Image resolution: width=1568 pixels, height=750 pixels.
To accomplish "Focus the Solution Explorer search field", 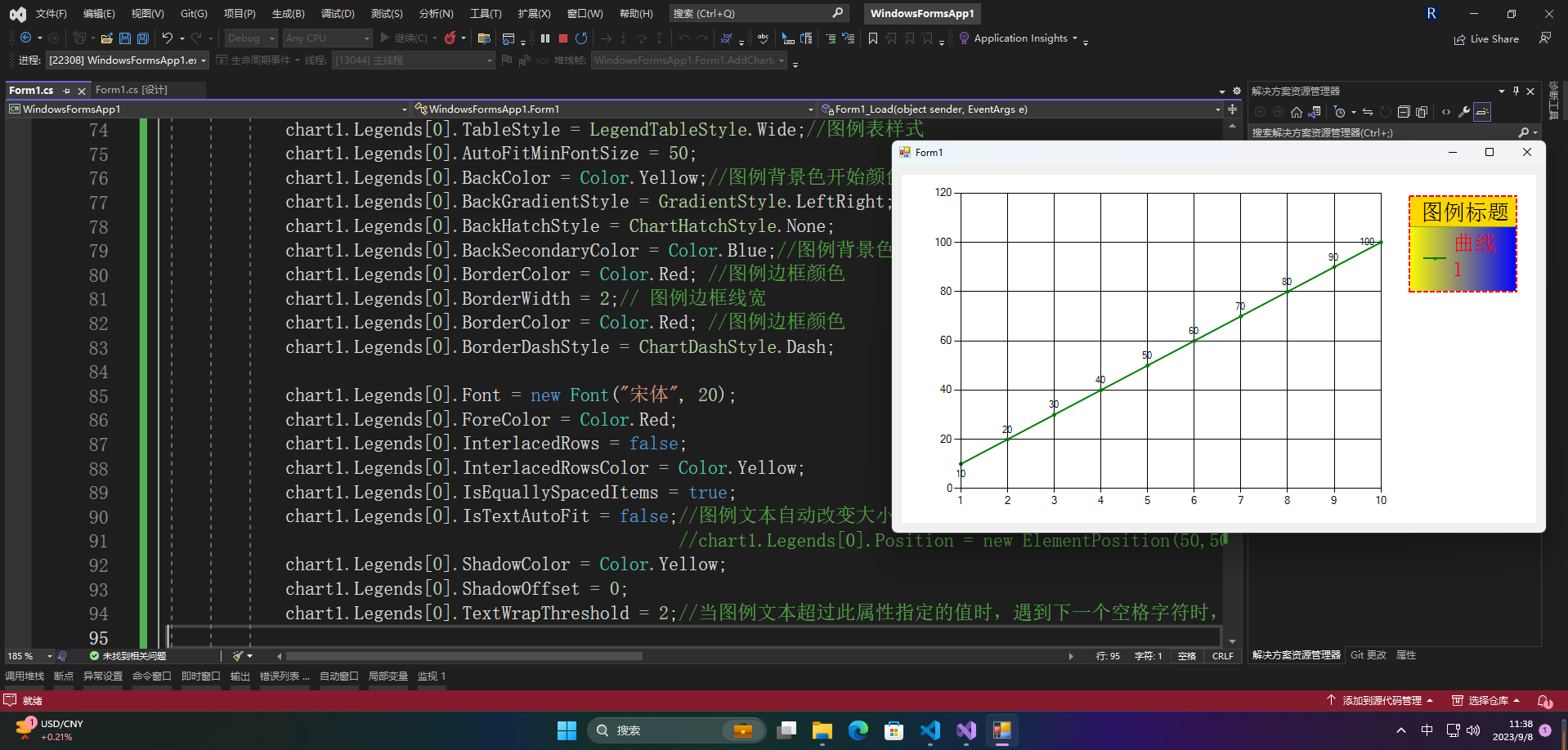I will [x=1393, y=132].
